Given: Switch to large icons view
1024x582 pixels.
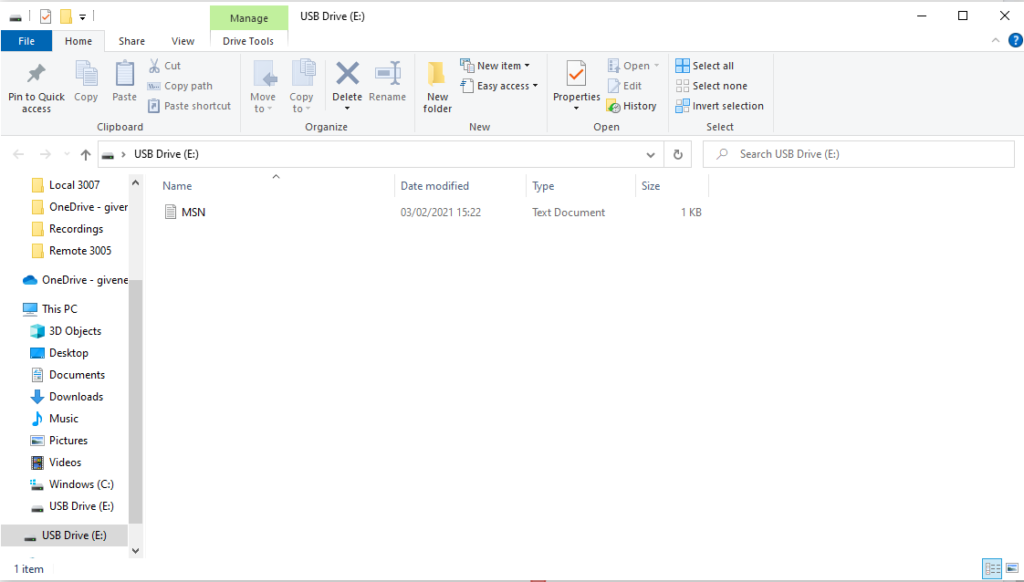Looking at the screenshot, I should pos(1011,569).
